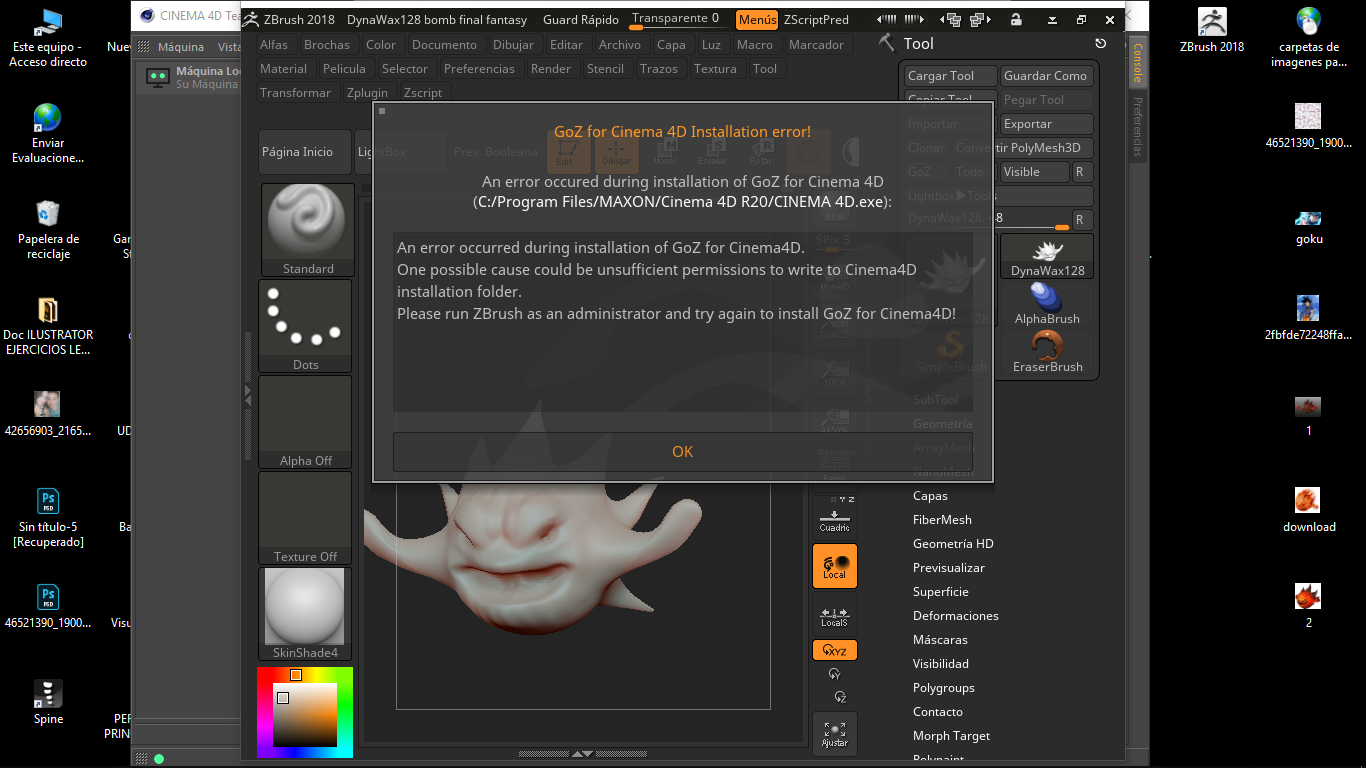Expand the Morph Target subpalette
1366x768 pixels.
(x=951, y=736)
